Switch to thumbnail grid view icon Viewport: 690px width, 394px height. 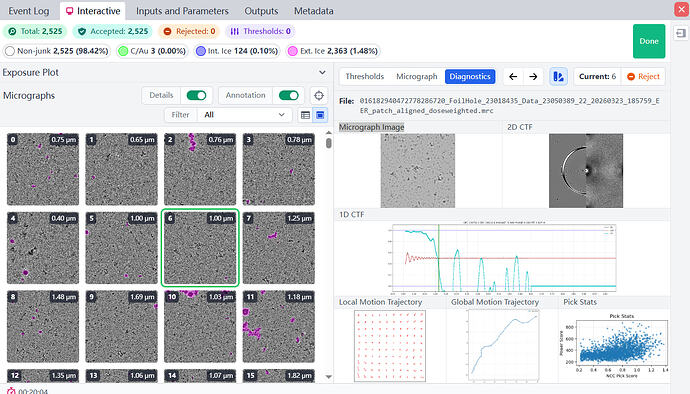pos(320,115)
